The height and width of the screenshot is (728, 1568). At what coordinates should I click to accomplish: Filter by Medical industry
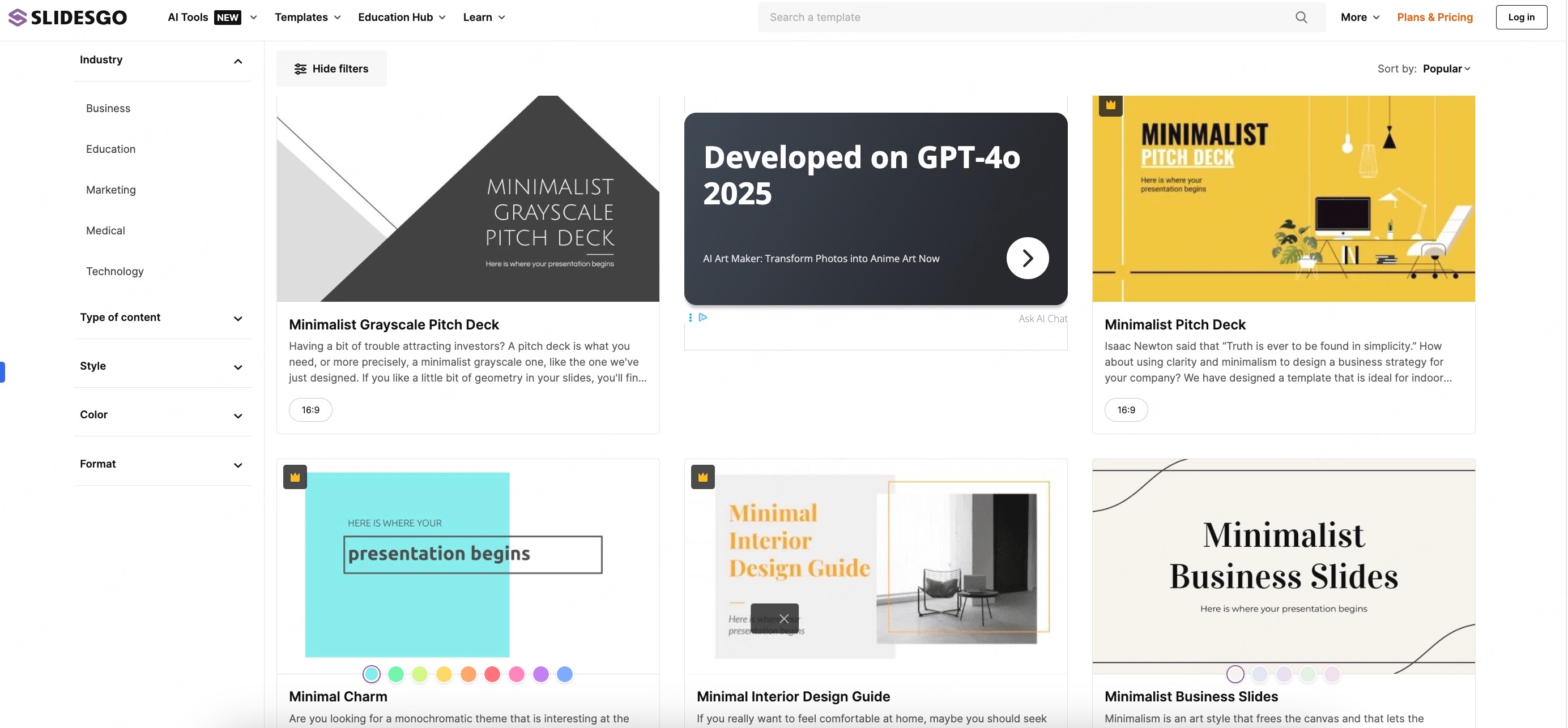105,230
